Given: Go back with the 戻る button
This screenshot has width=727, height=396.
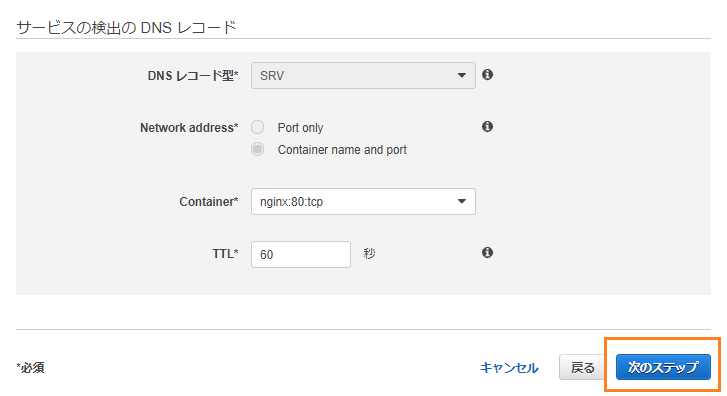Looking at the screenshot, I should (x=583, y=367).
